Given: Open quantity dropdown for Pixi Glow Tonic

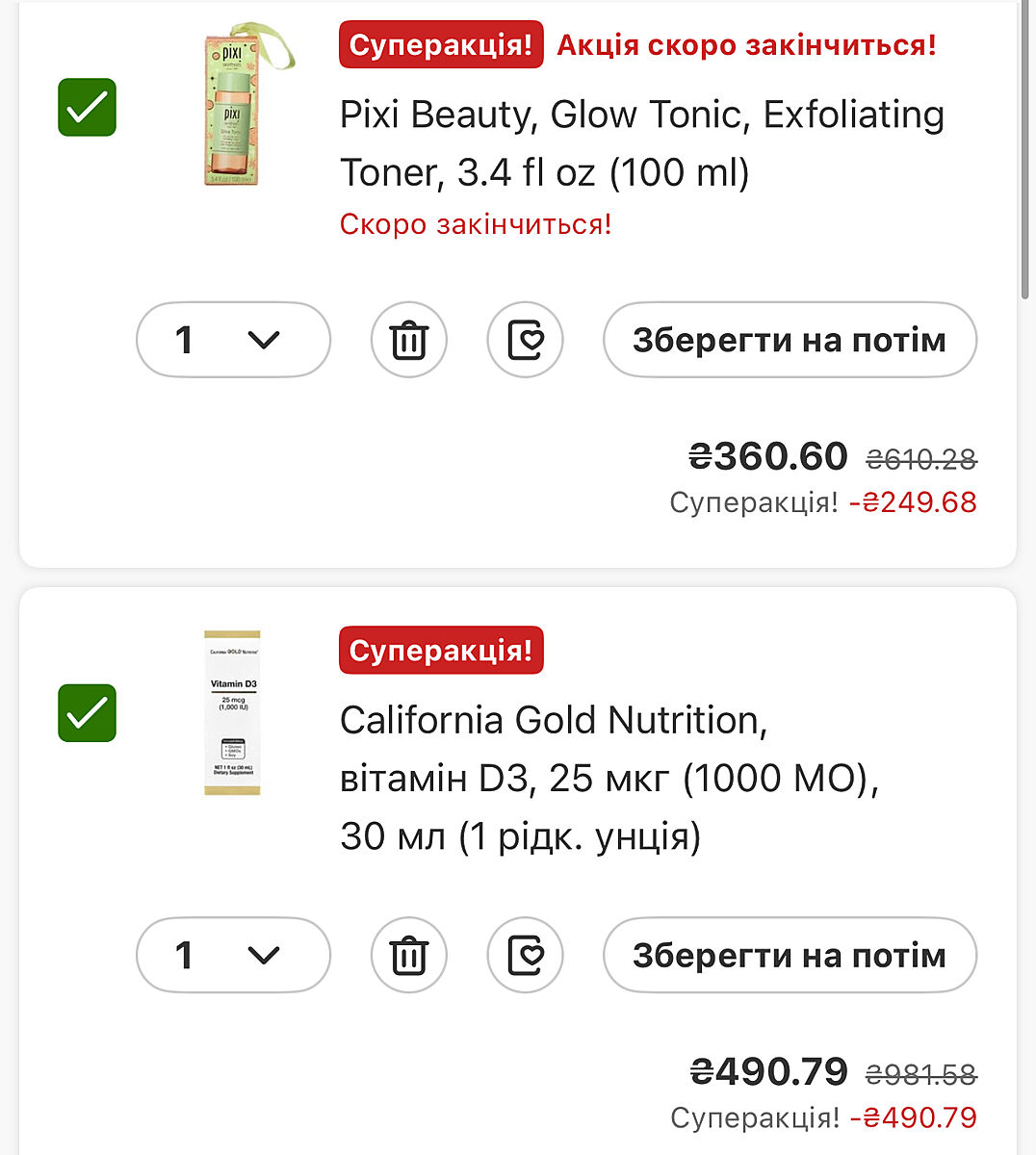Looking at the screenshot, I should (x=233, y=340).
